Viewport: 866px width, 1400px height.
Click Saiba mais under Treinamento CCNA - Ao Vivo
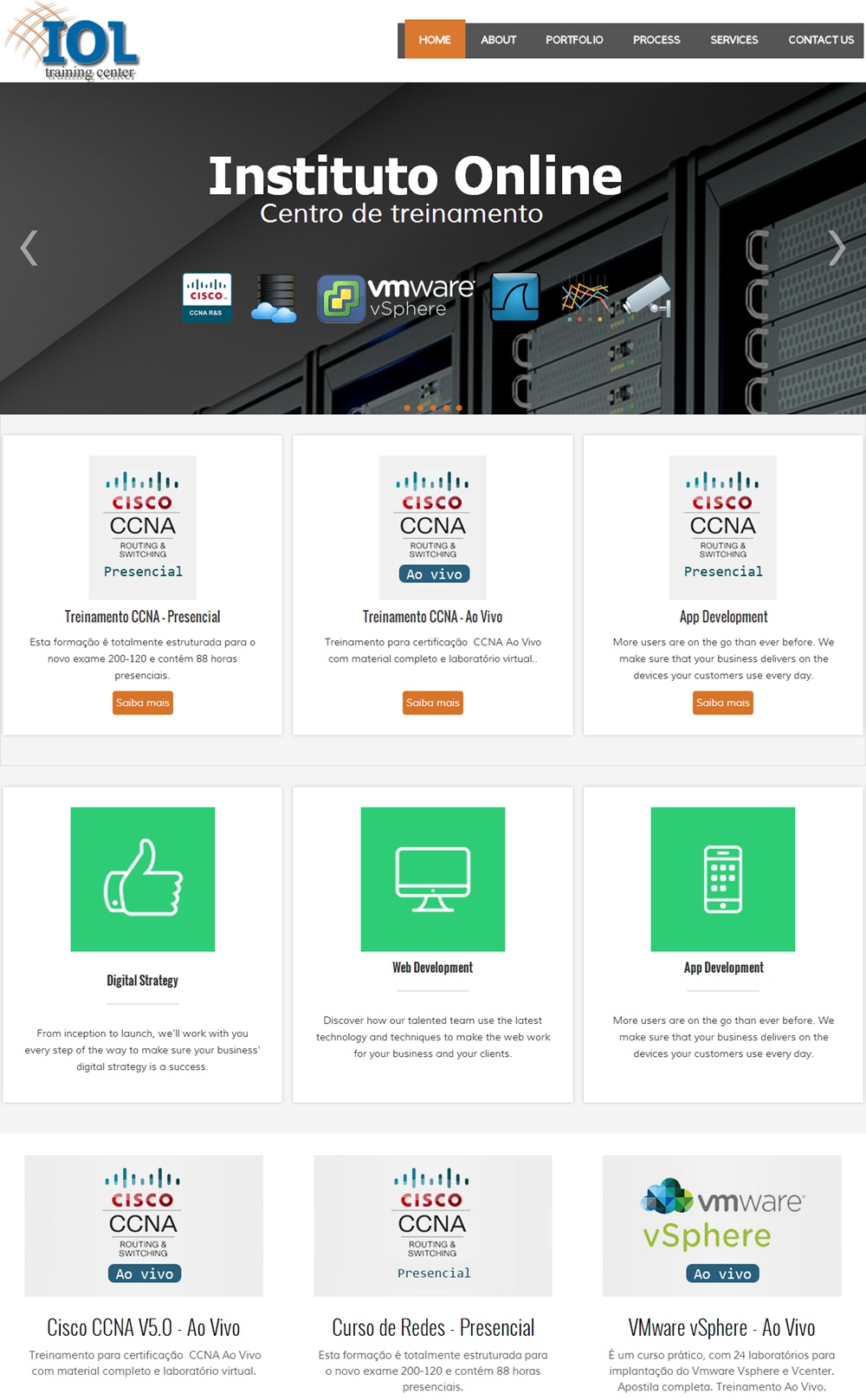433,703
